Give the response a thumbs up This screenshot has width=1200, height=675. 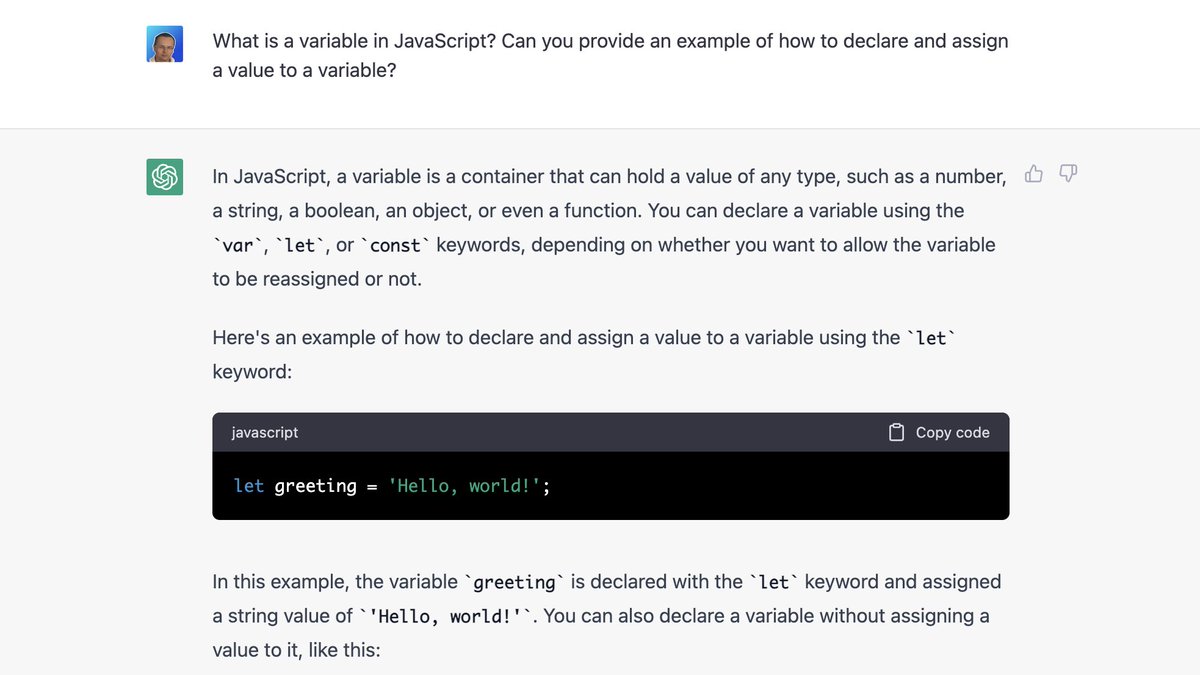(1033, 173)
